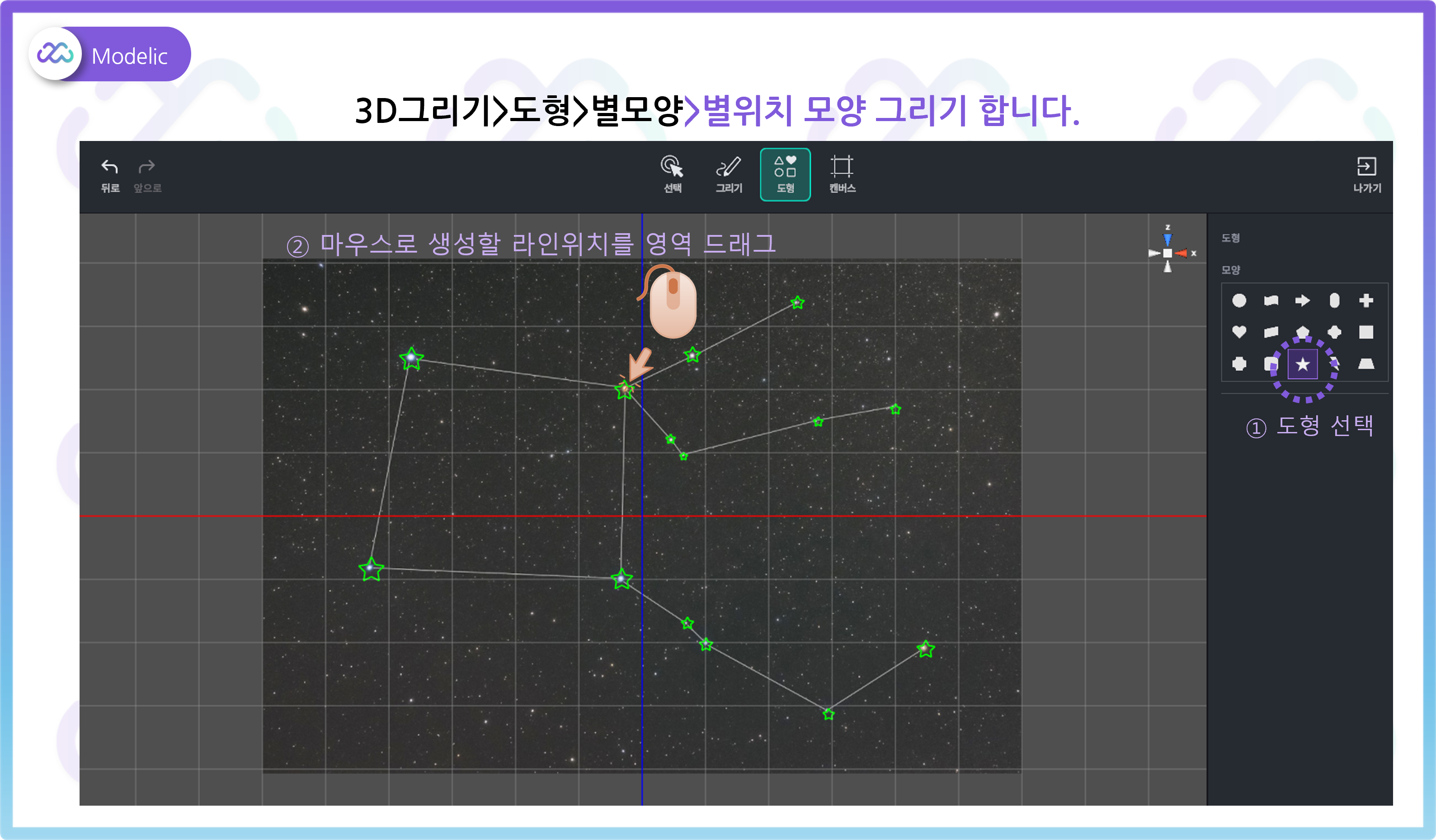Viewport: 1436px width, 840px height.
Task: Click the topmost star marker on the upper-right line
Action: click(797, 302)
